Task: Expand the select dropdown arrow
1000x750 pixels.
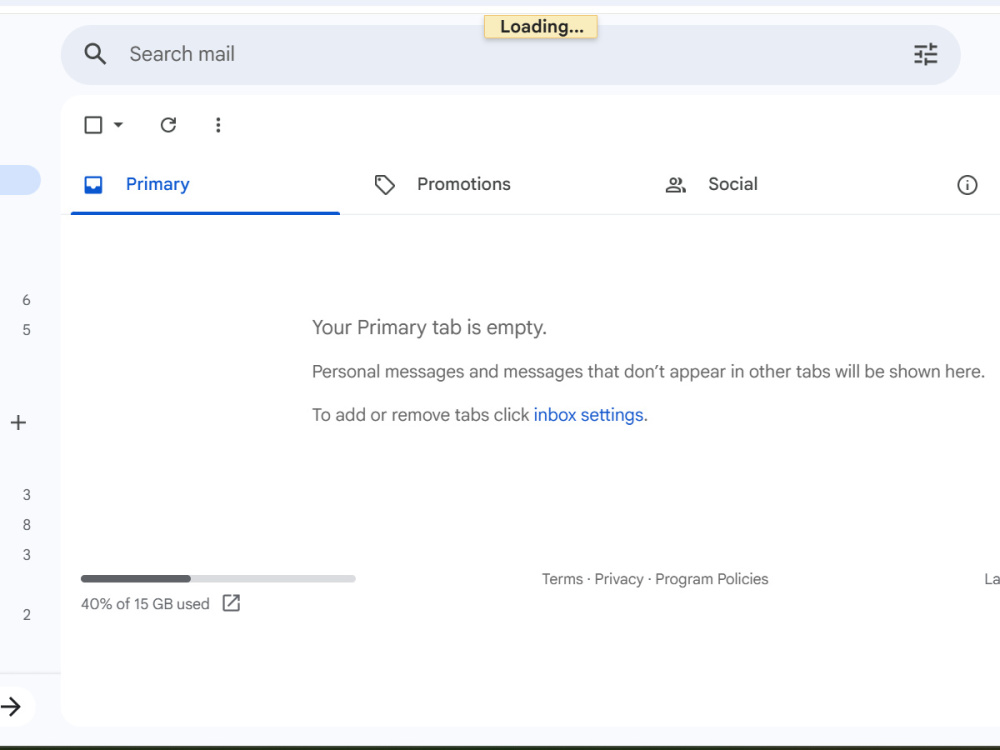Action: [119, 125]
